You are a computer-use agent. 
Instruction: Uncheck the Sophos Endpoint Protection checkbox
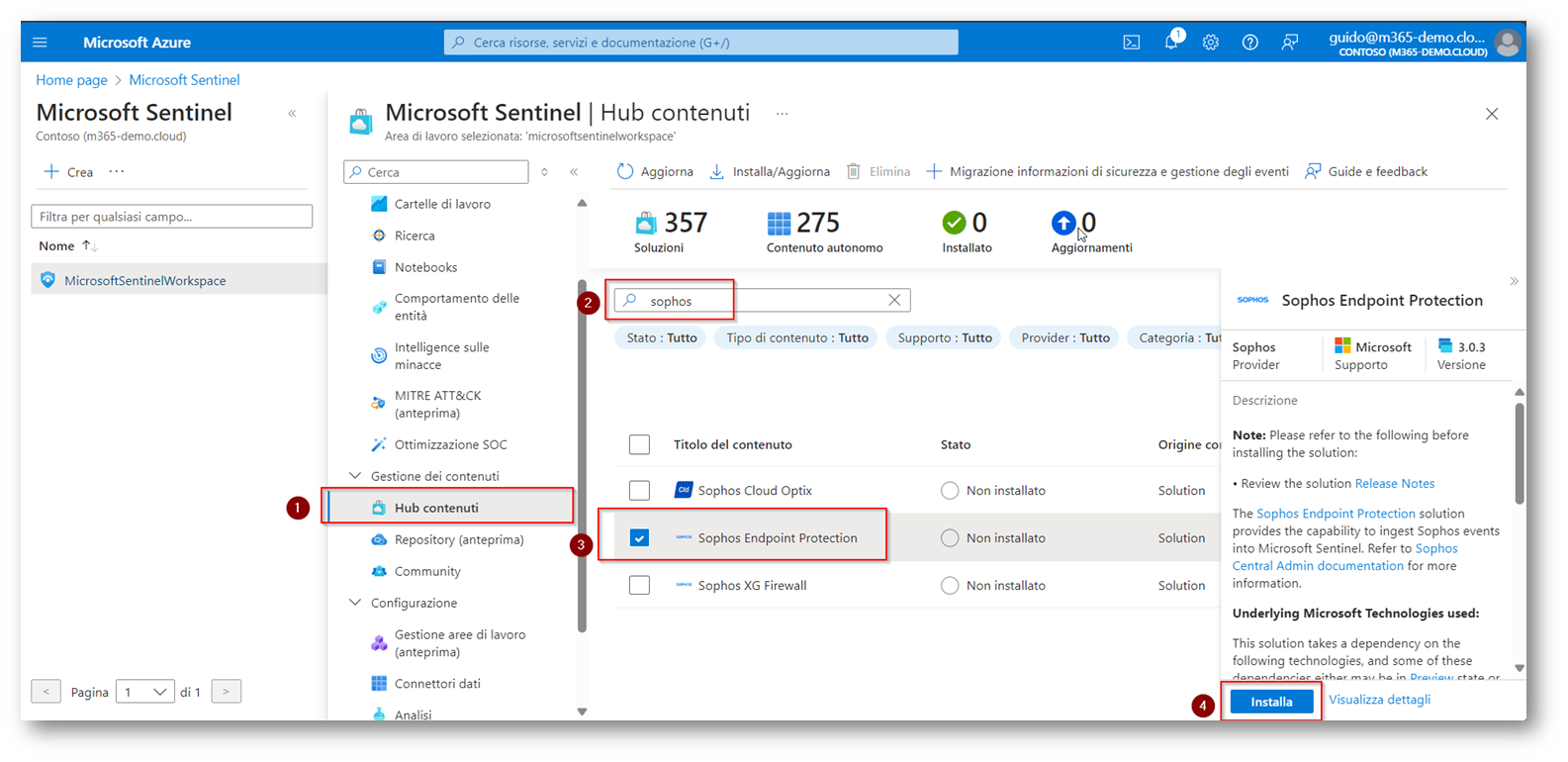click(640, 537)
